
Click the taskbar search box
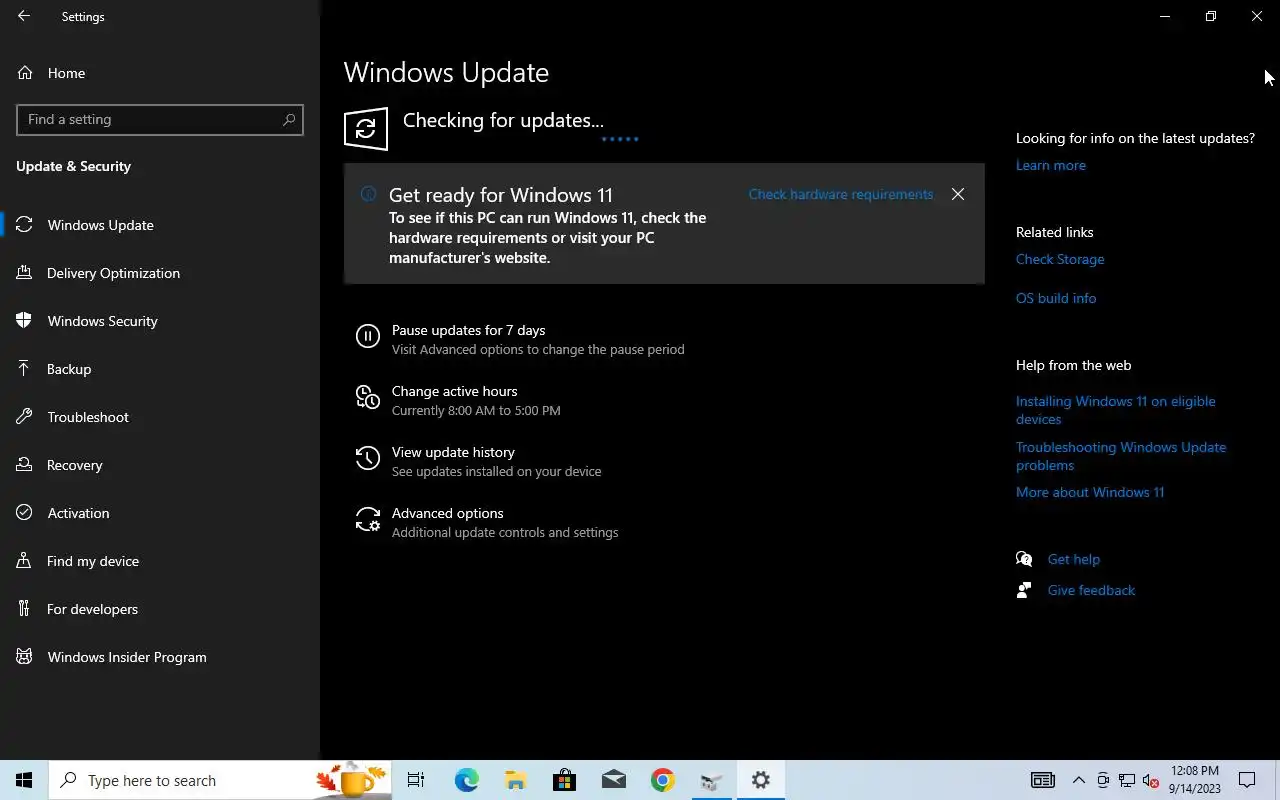[x=219, y=780]
